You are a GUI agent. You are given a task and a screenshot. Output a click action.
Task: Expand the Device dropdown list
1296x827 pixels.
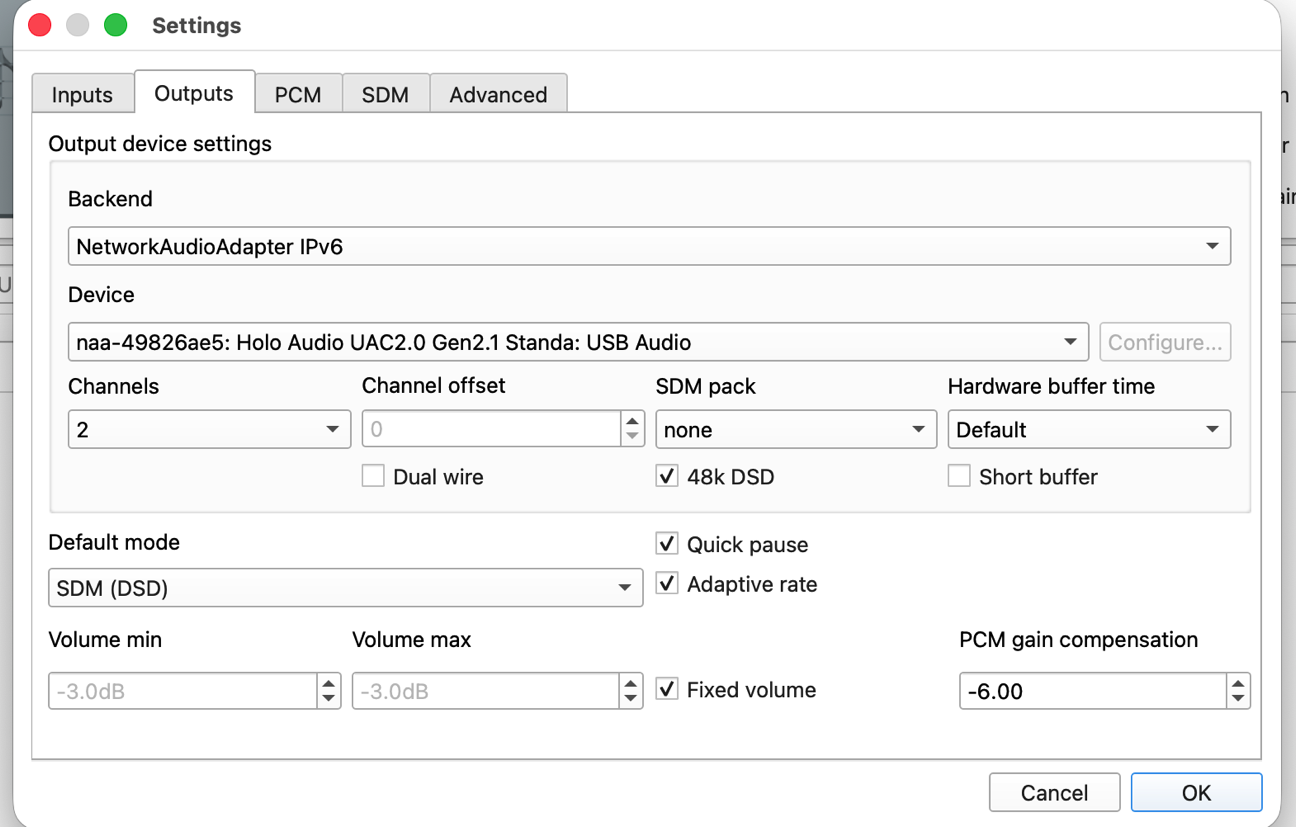(578, 343)
